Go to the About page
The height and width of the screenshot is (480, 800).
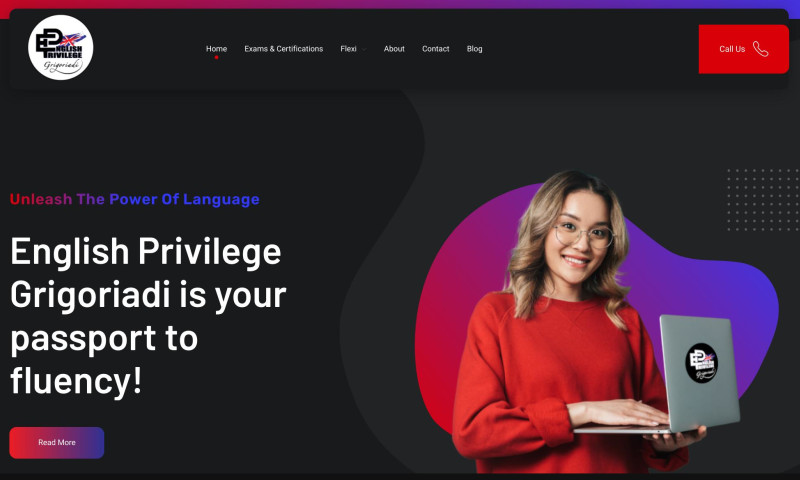tap(394, 49)
